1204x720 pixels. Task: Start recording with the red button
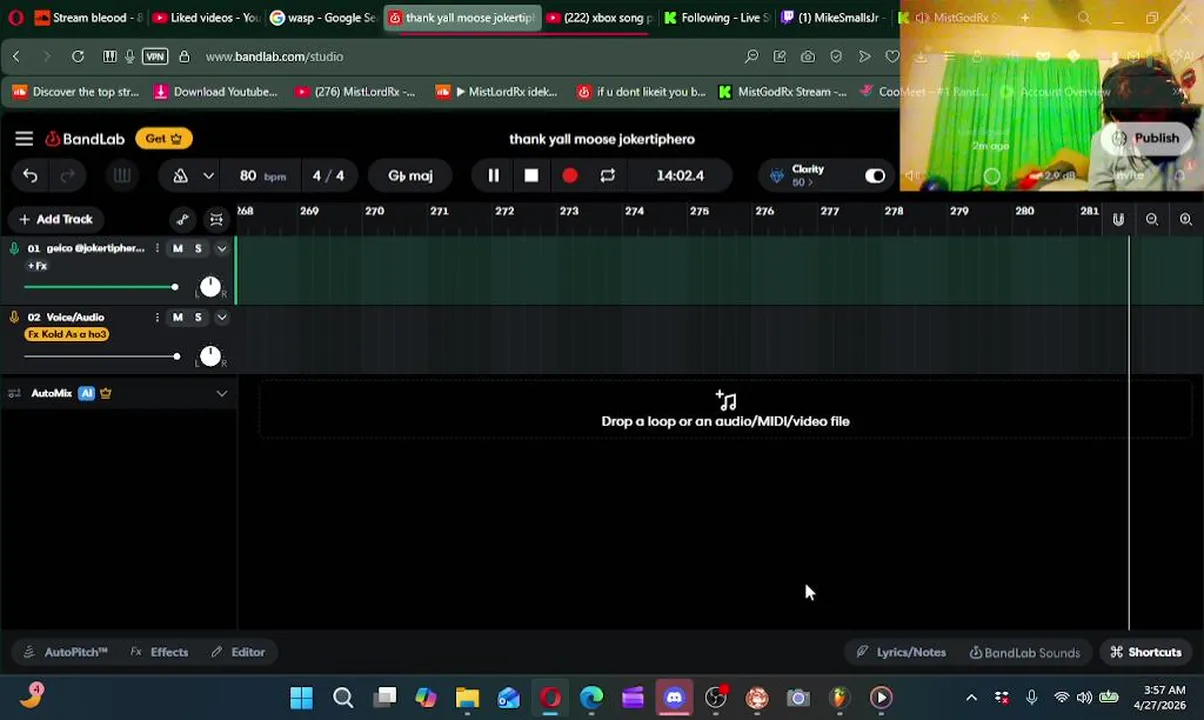point(569,176)
